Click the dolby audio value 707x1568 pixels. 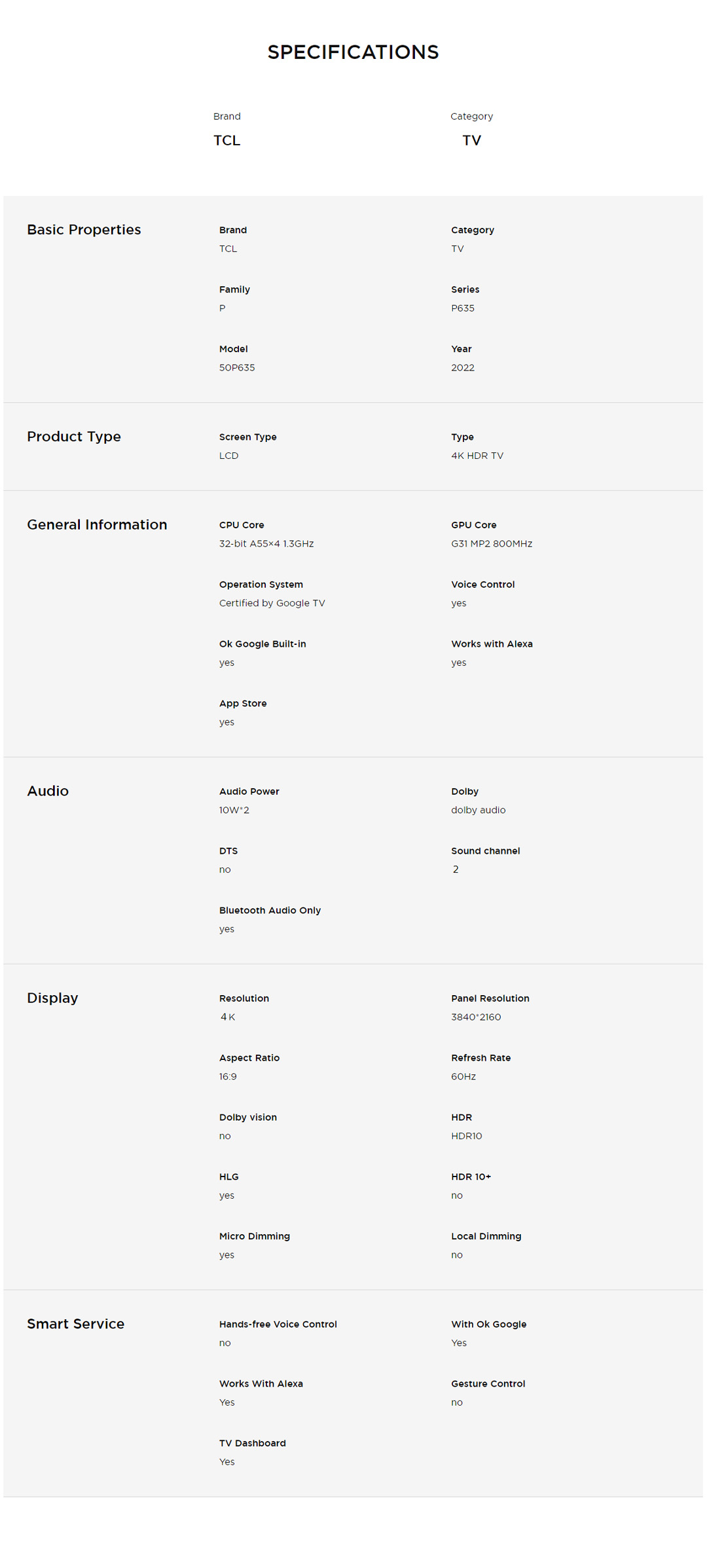[x=478, y=811]
